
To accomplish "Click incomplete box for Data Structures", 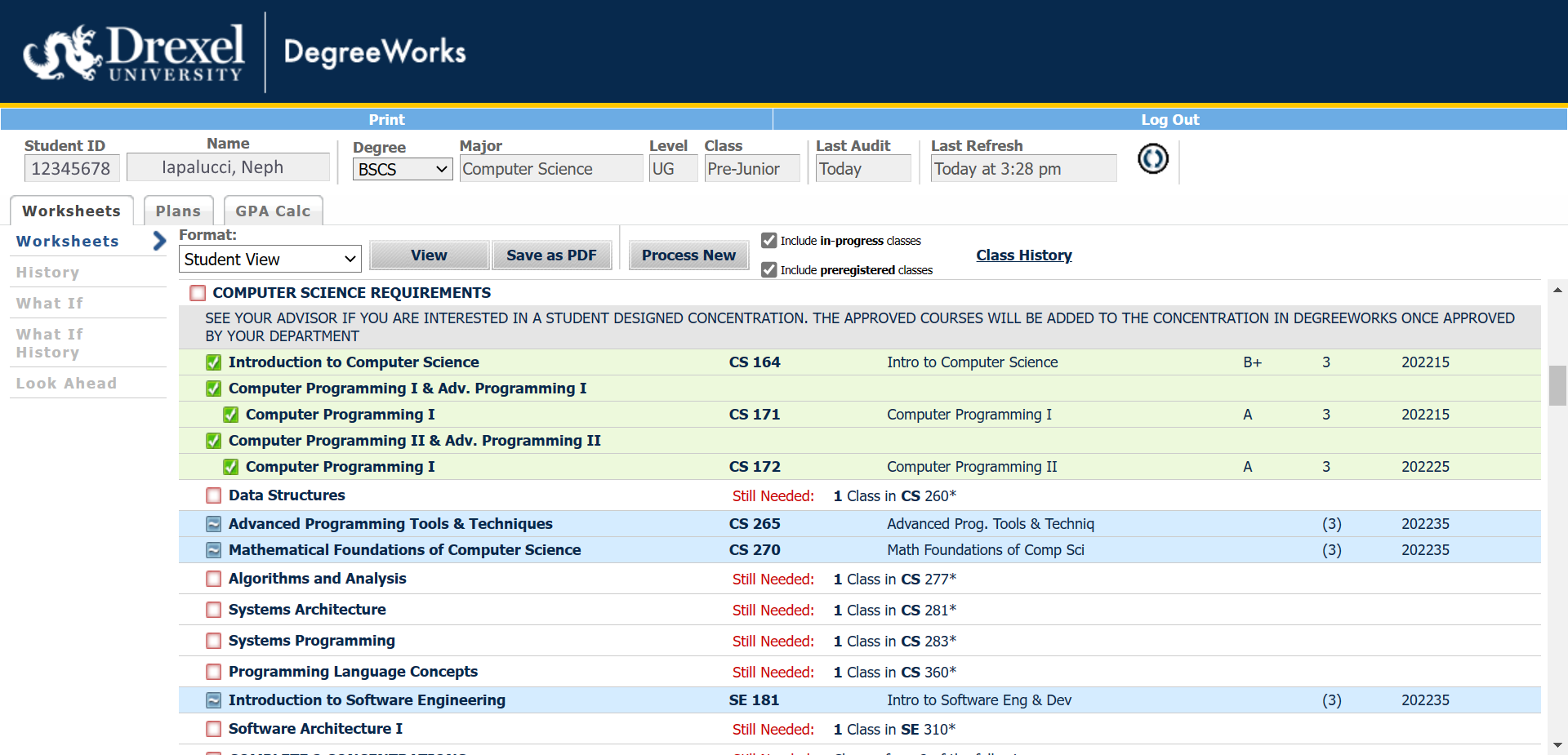I will click(214, 495).
